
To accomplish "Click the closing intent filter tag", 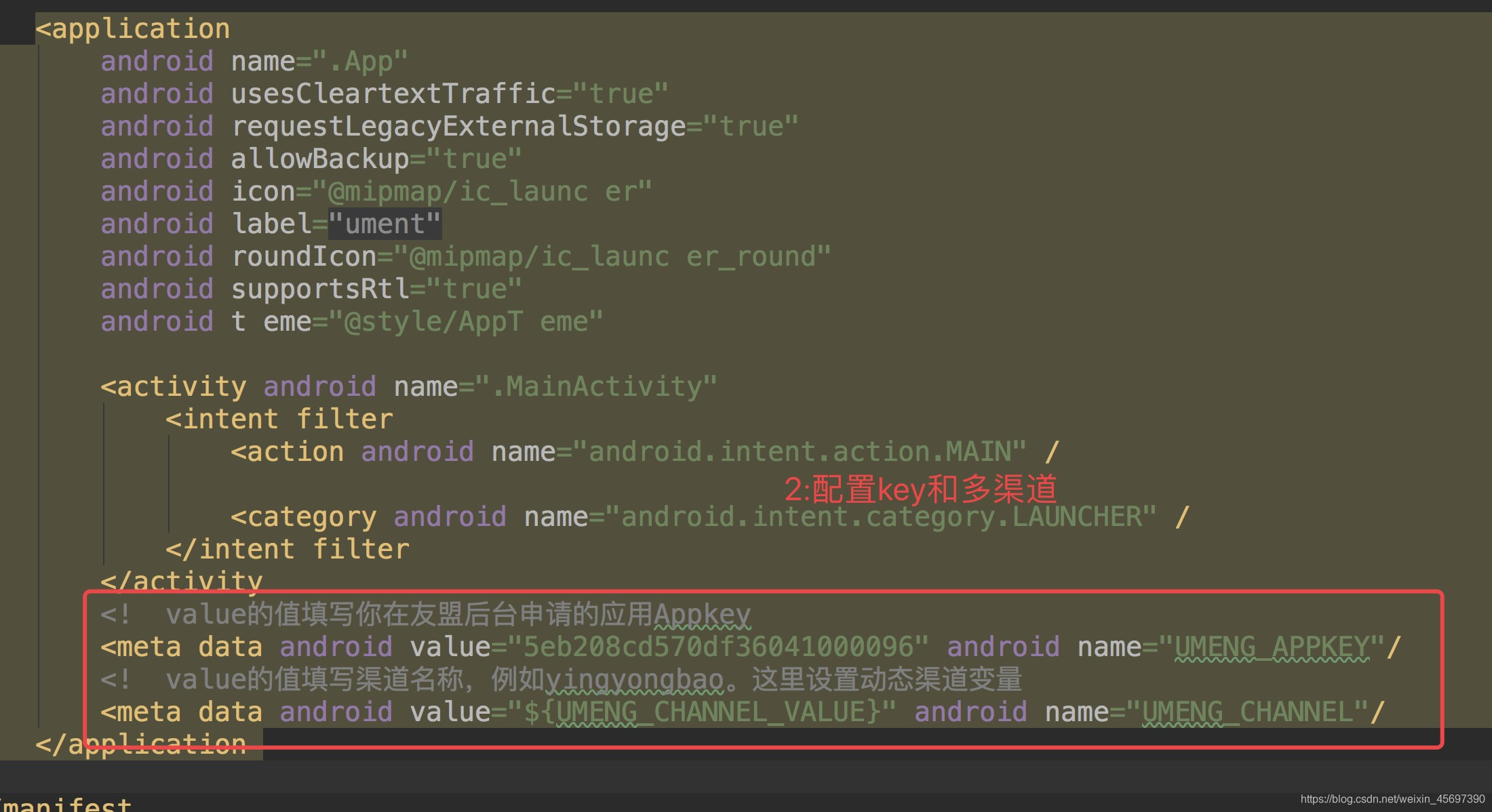I will tap(287, 550).
